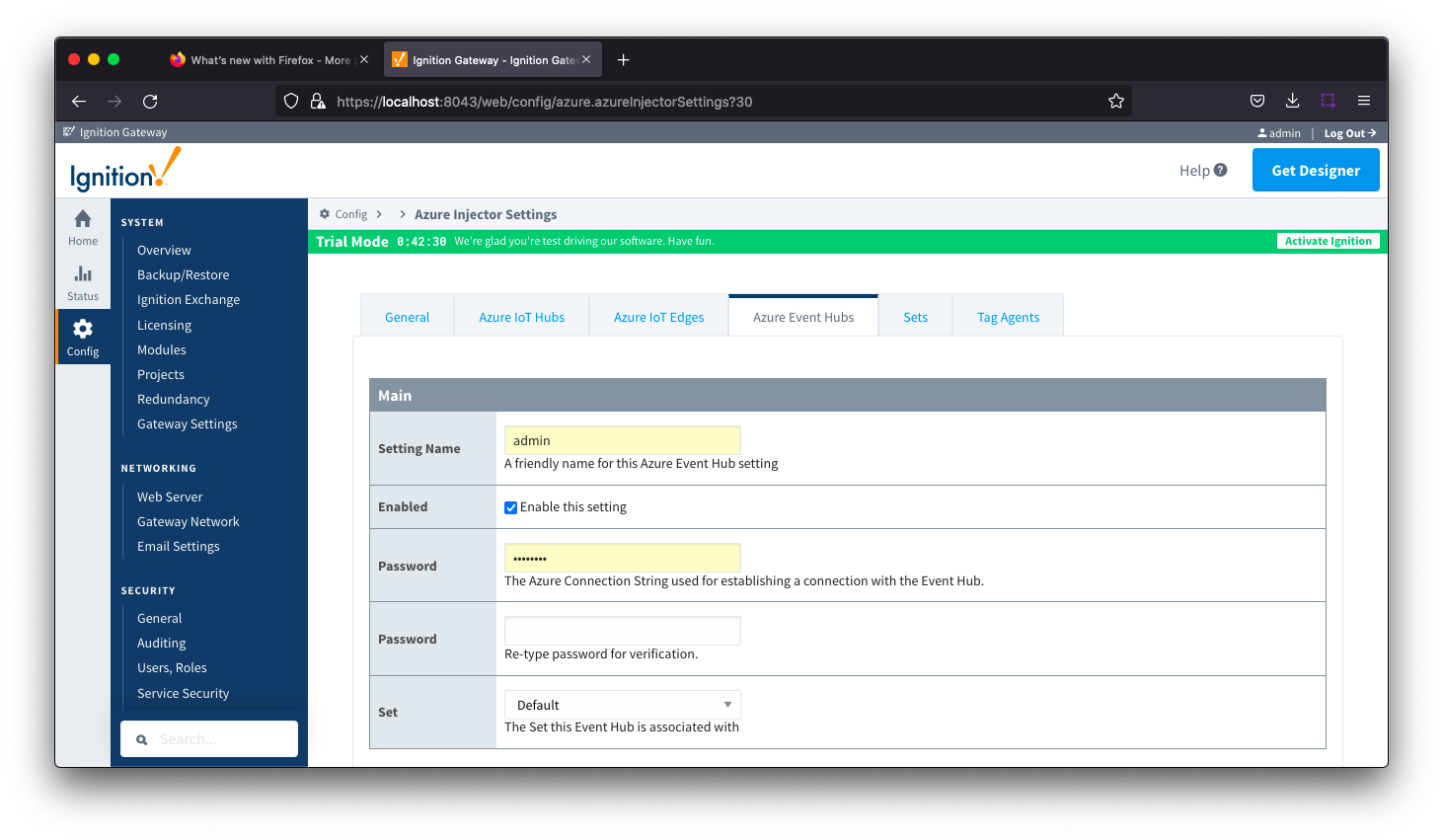Click the Help question mark icon

coord(1221,170)
